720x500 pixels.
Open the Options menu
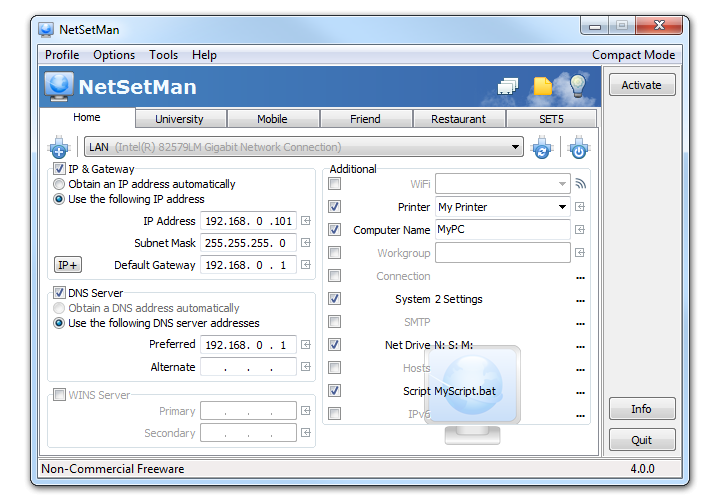(114, 55)
